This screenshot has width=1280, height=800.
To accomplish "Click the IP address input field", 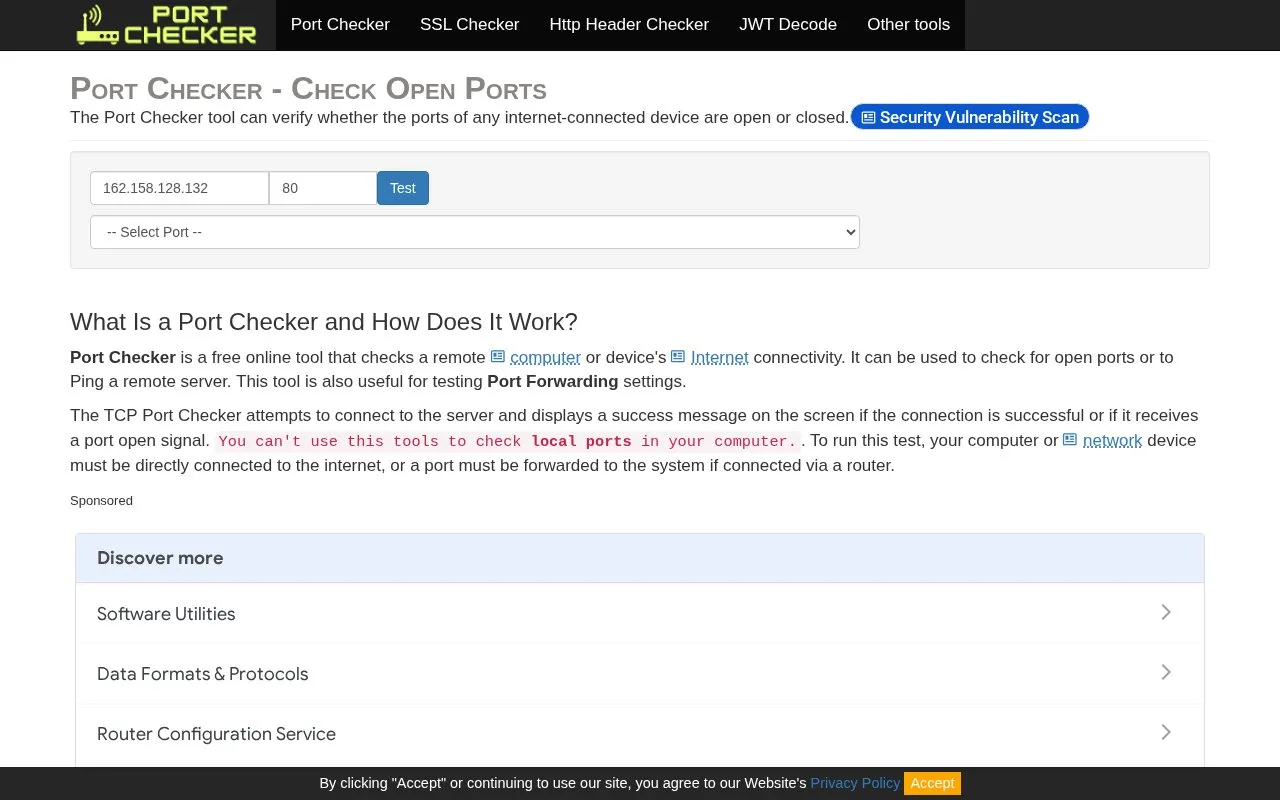I will coord(179,188).
